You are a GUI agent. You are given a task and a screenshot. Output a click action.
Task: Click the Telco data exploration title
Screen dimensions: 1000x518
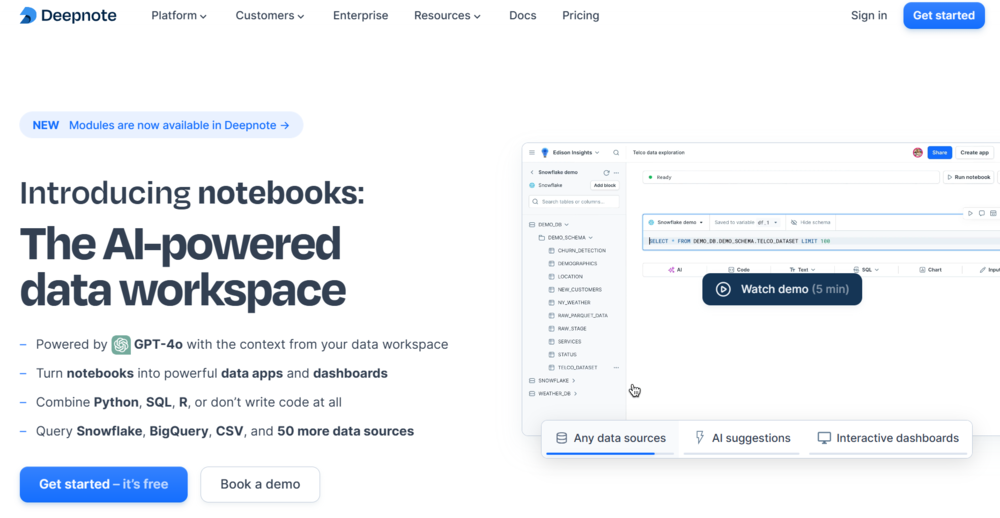pos(659,152)
